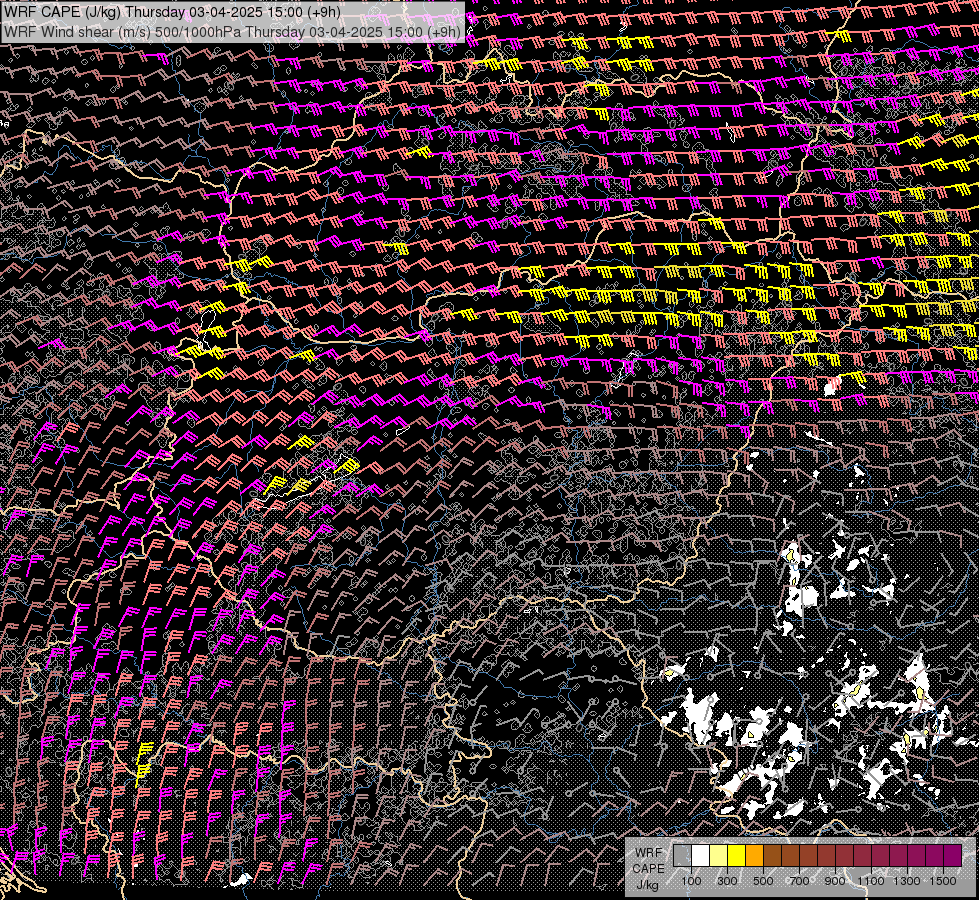Click the orange CAPE legend swatch
This screenshot has width=979, height=900.
[x=754, y=856]
